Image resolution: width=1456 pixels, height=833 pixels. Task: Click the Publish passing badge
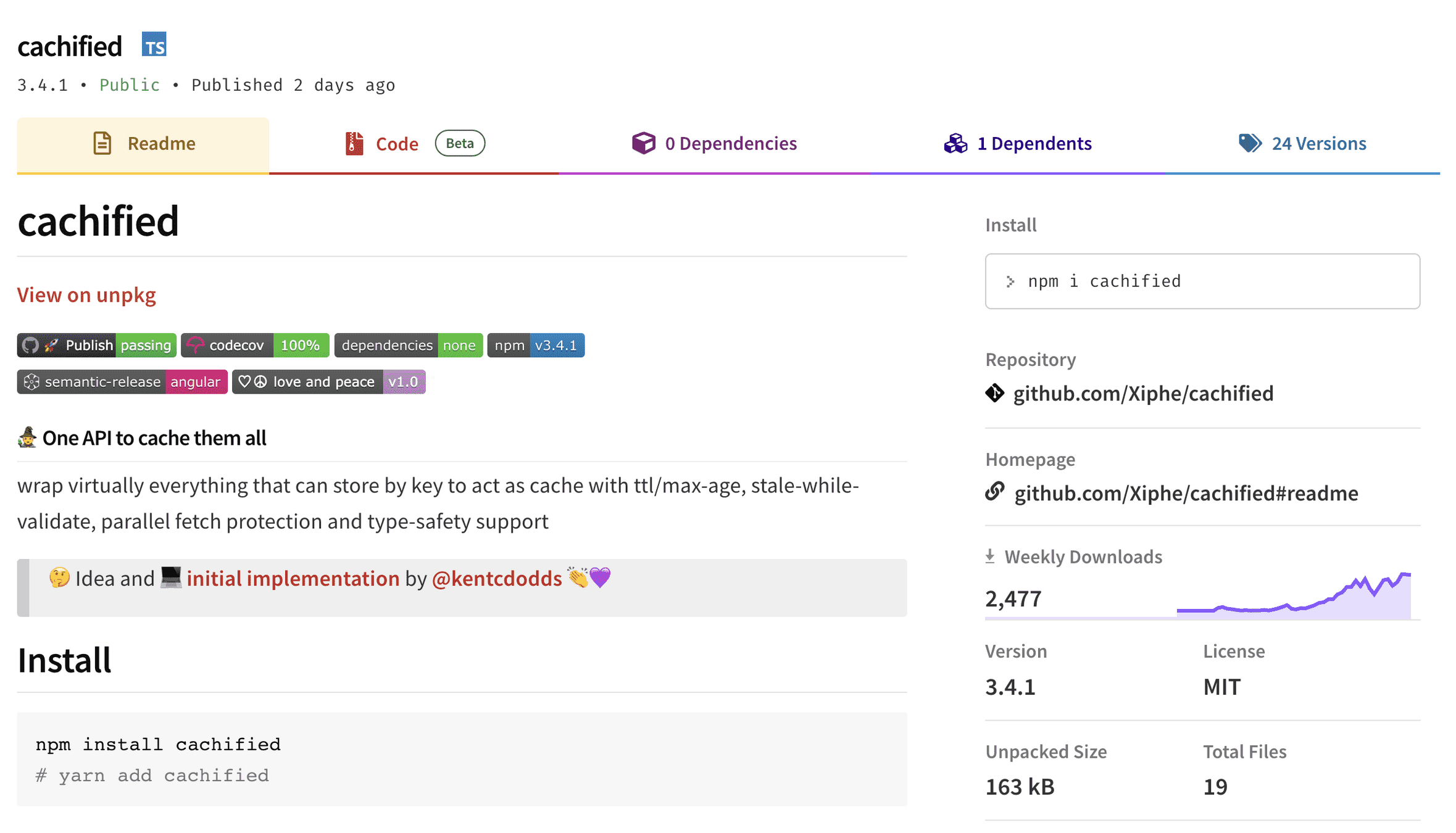(97, 346)
